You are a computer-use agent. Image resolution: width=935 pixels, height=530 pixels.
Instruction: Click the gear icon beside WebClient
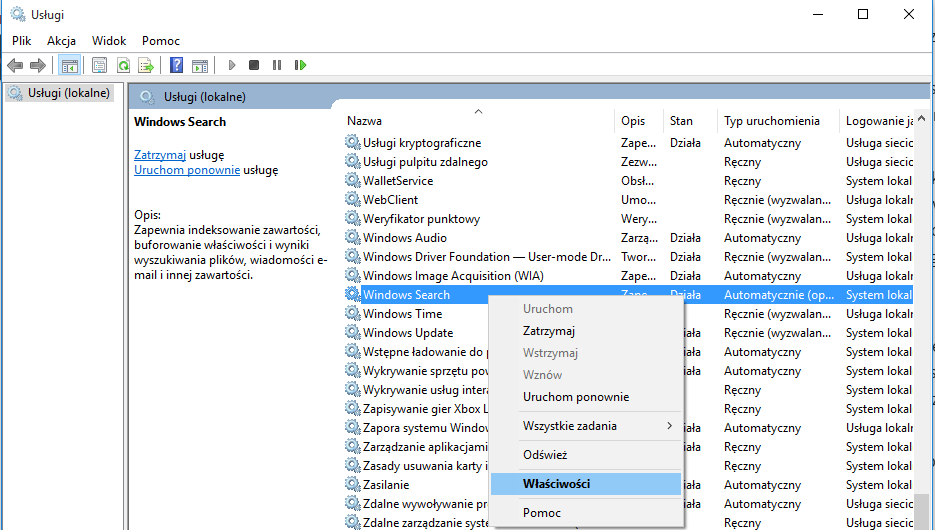pyautogui.click(x=352, y=199)
